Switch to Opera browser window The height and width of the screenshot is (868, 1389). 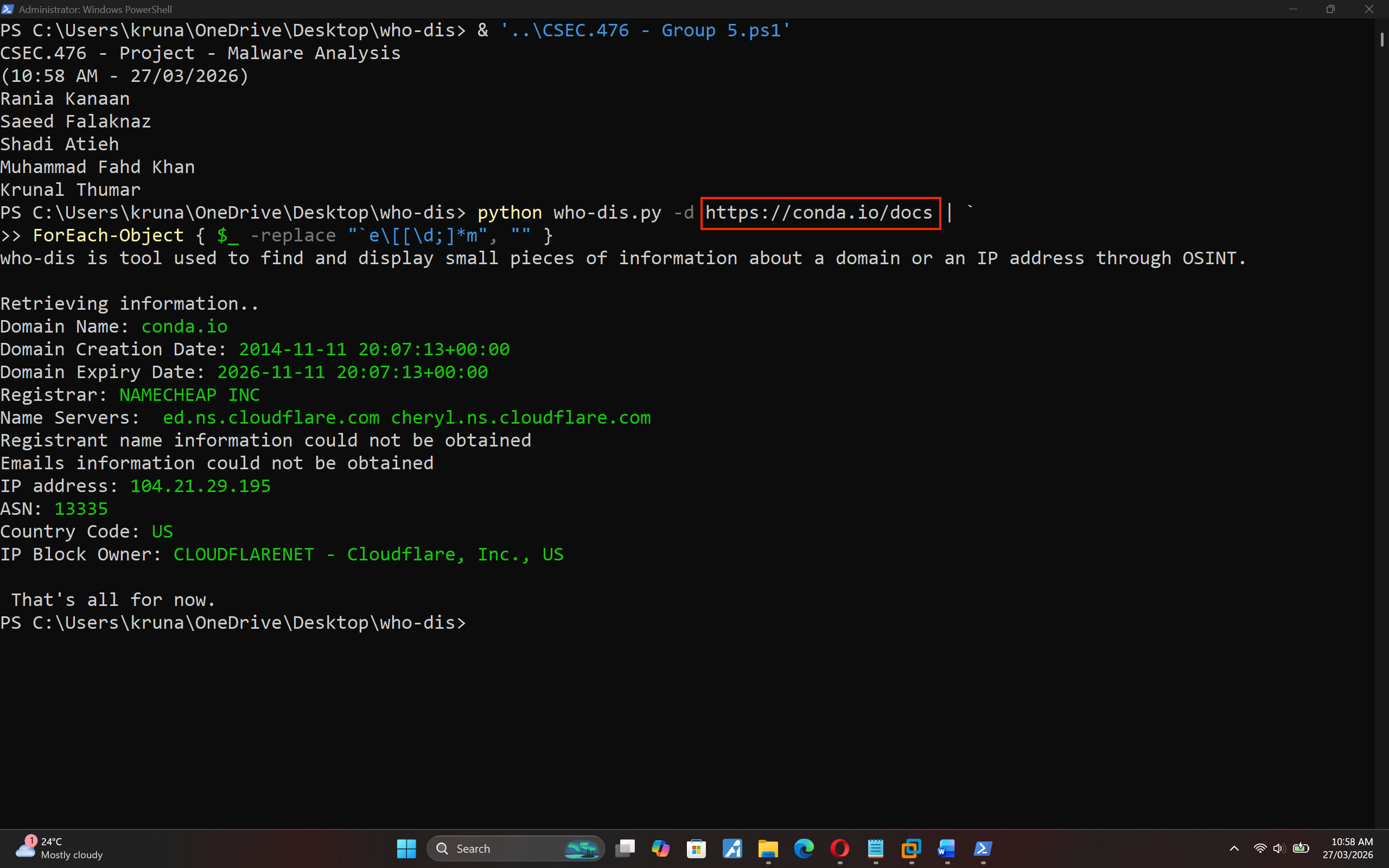click(x=840, y=848)
